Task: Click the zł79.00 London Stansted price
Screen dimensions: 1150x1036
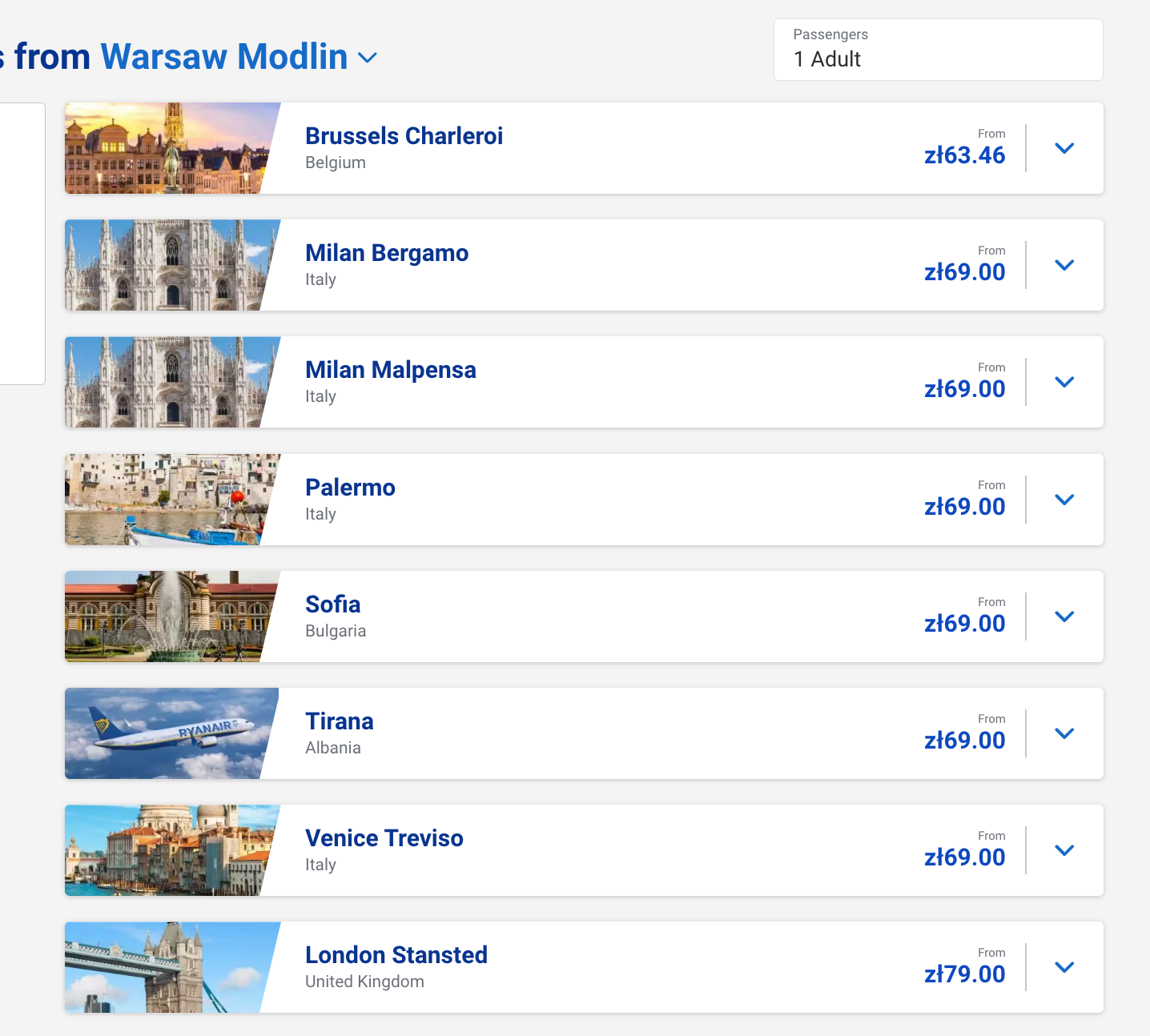Action: [964, 974]
